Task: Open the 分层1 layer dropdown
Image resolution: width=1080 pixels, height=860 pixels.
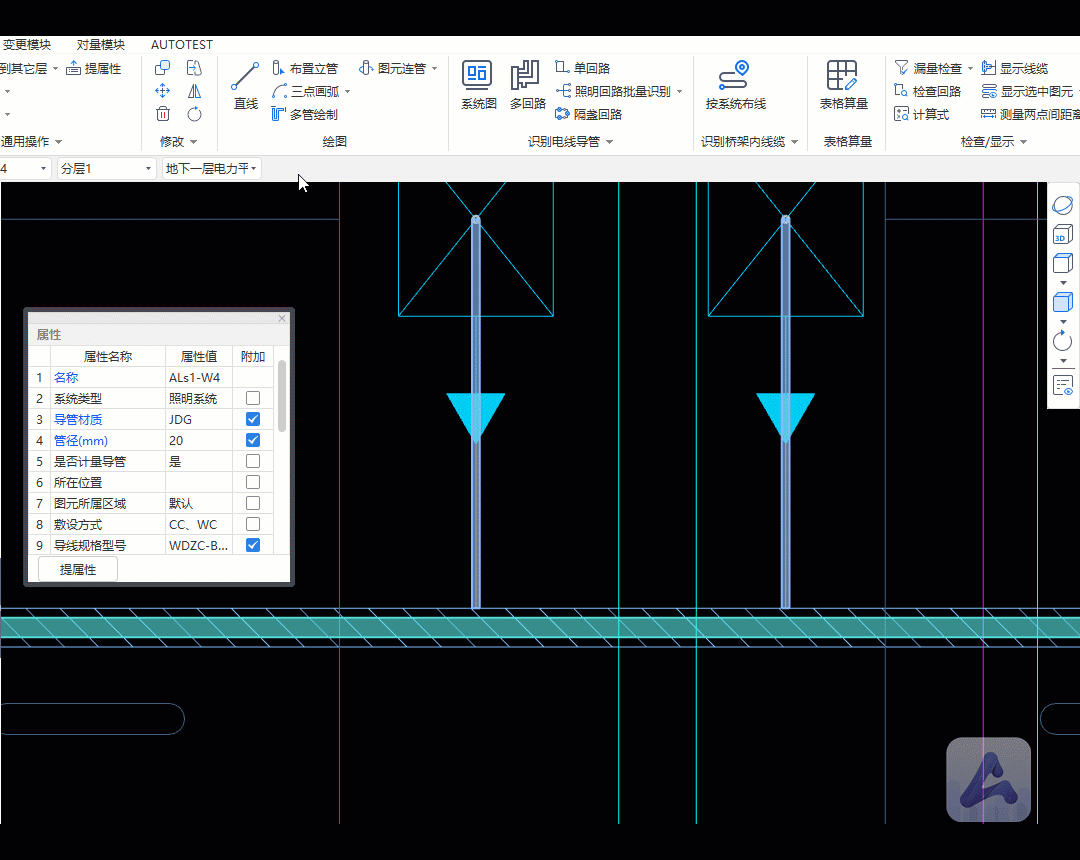Action: pyautogui.click(x=107, y=169)
